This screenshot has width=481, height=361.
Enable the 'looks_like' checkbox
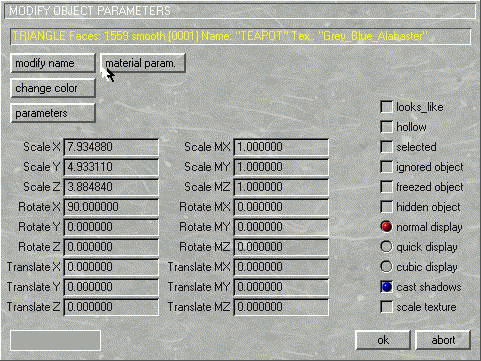click(x=386, y=107)
